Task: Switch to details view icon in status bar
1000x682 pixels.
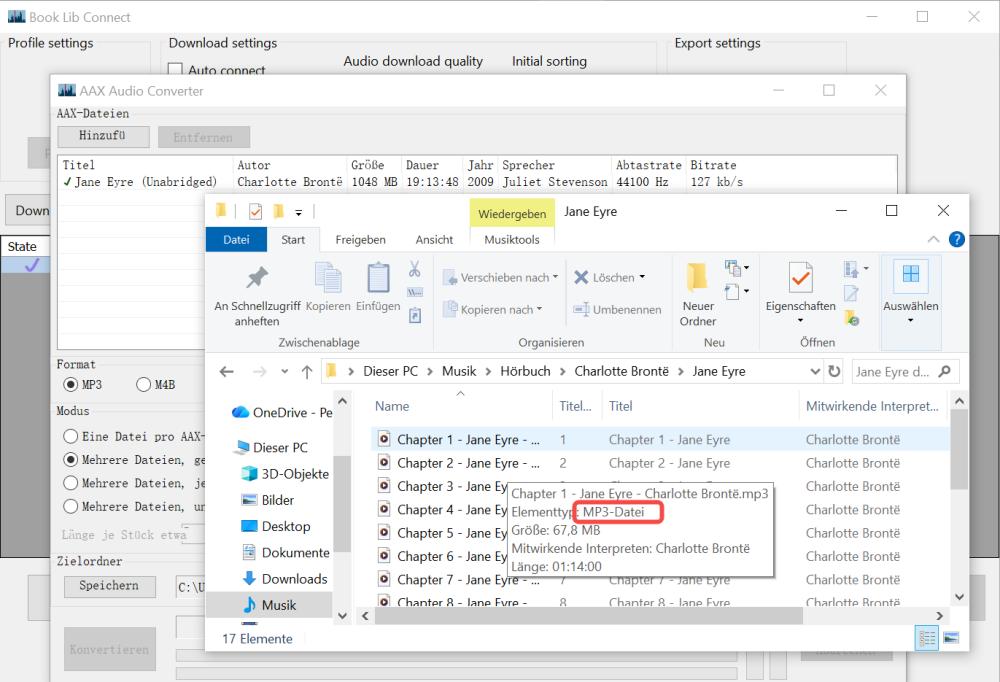Action: click(927, 638)
